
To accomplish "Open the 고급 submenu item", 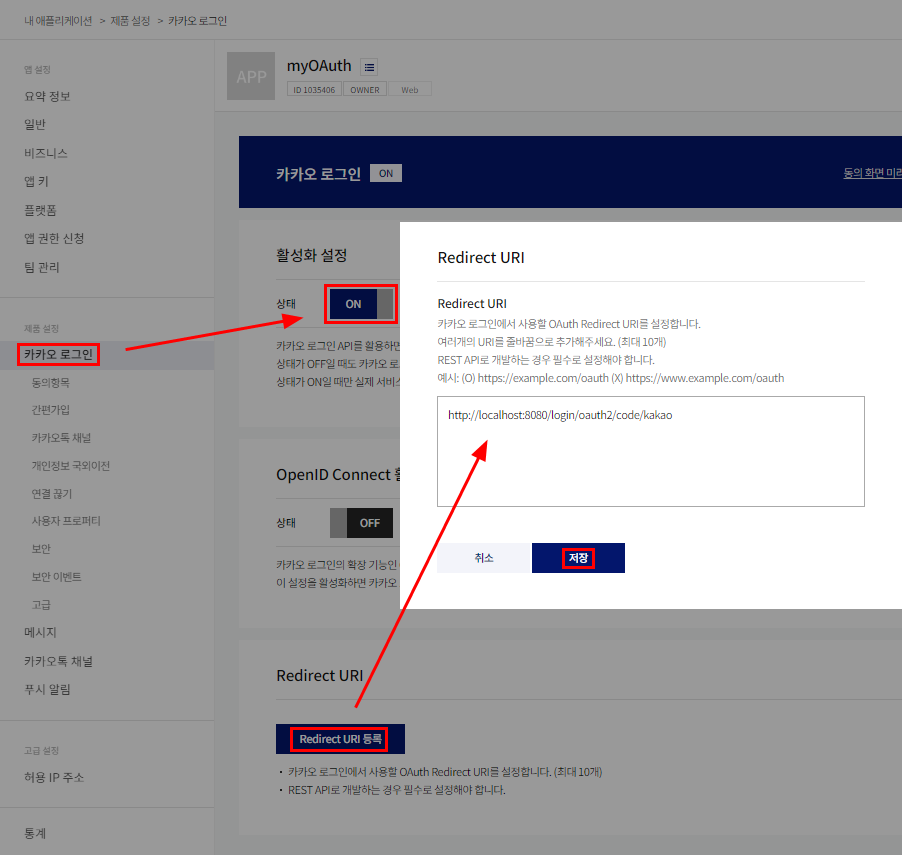I will (x=41, y=605).
